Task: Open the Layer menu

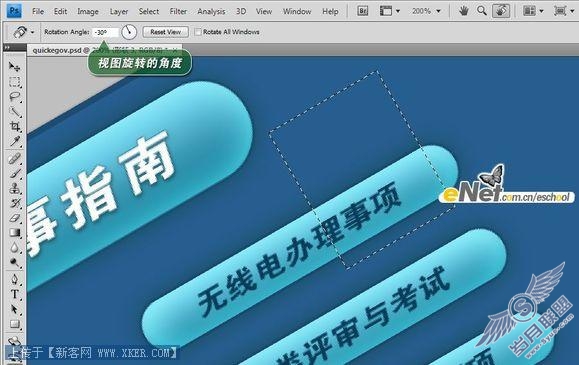Action: (x=119, y=11)
